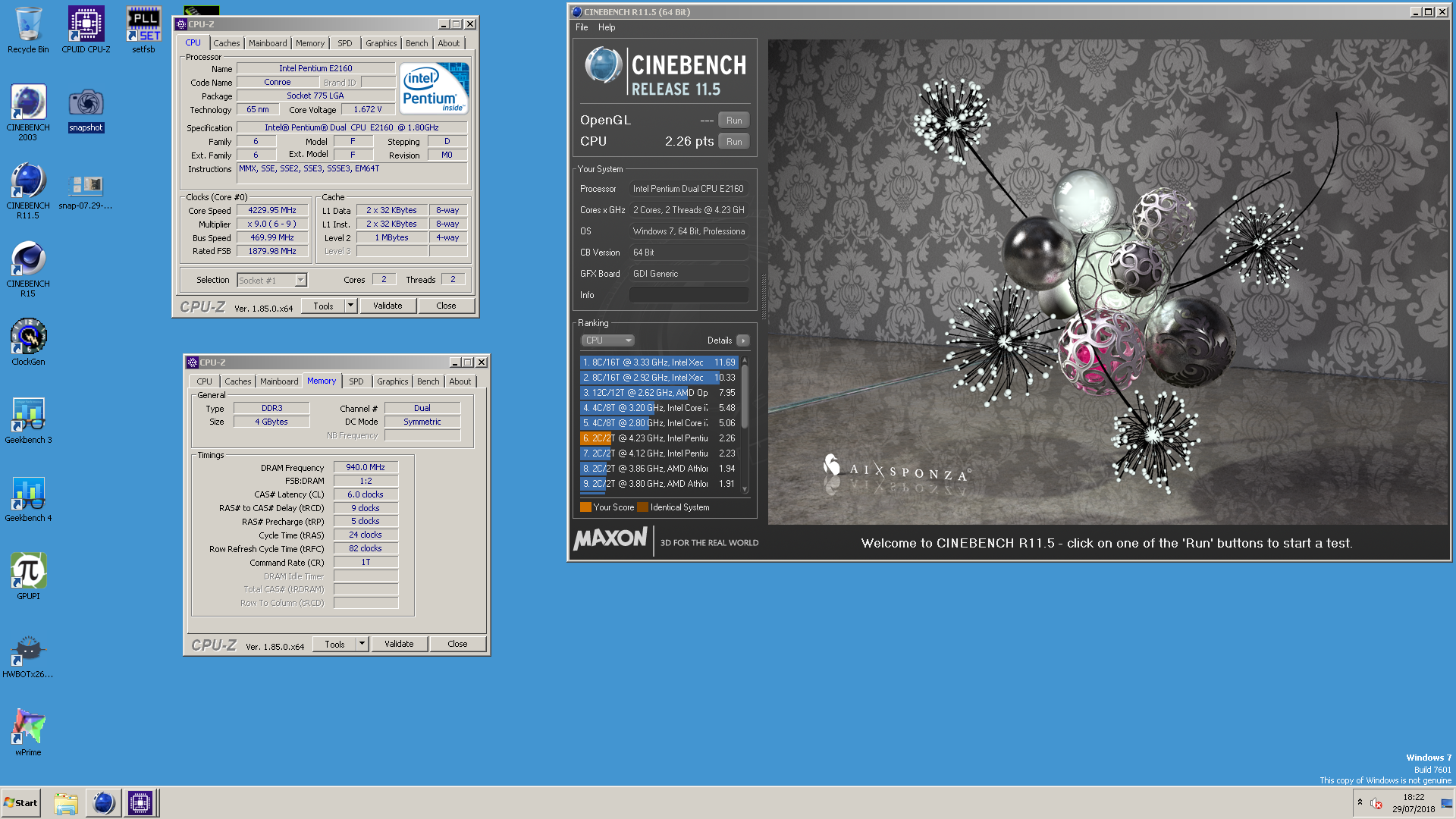Click Validate in the top CPU-Z window

pyautogui.click(x=388, y=306)
